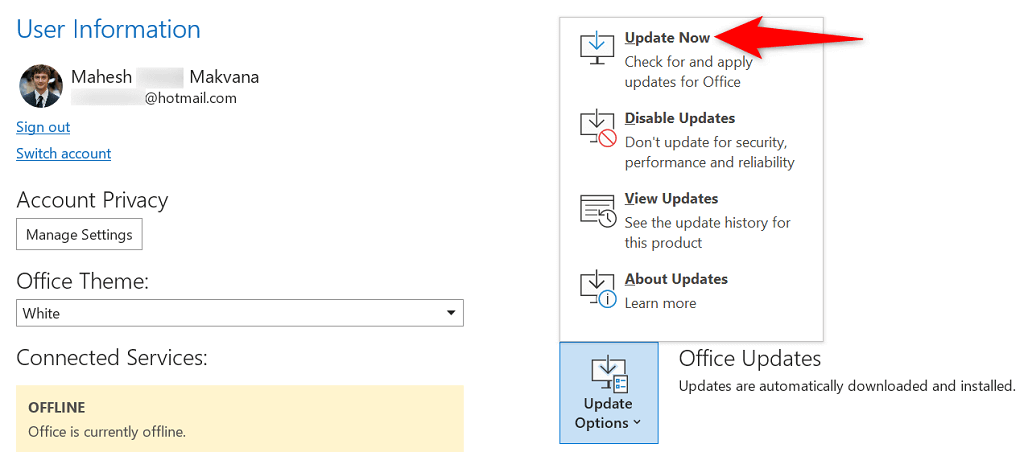Select Disable Updates from the menu
1024x452 pixels.
tap(679, 118)
